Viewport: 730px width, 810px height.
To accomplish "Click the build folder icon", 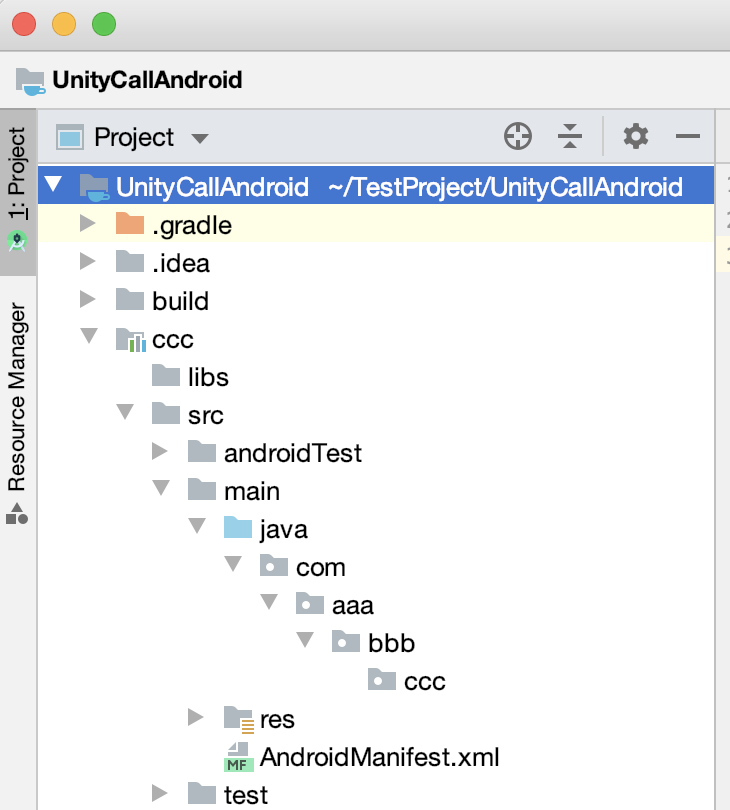I will [x=130, y=299].
